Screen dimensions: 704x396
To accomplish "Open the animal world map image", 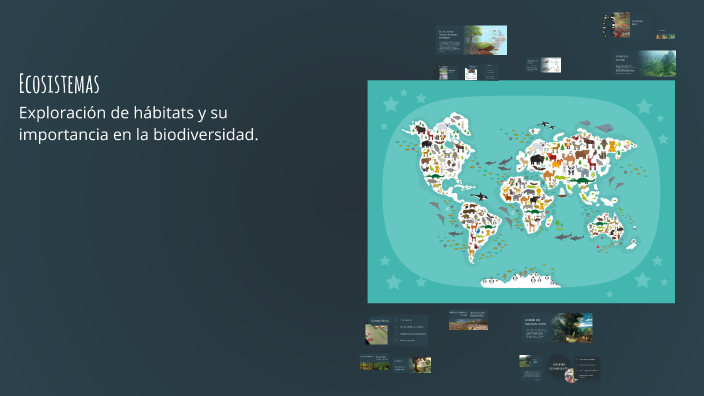I will tap(521, 192).
